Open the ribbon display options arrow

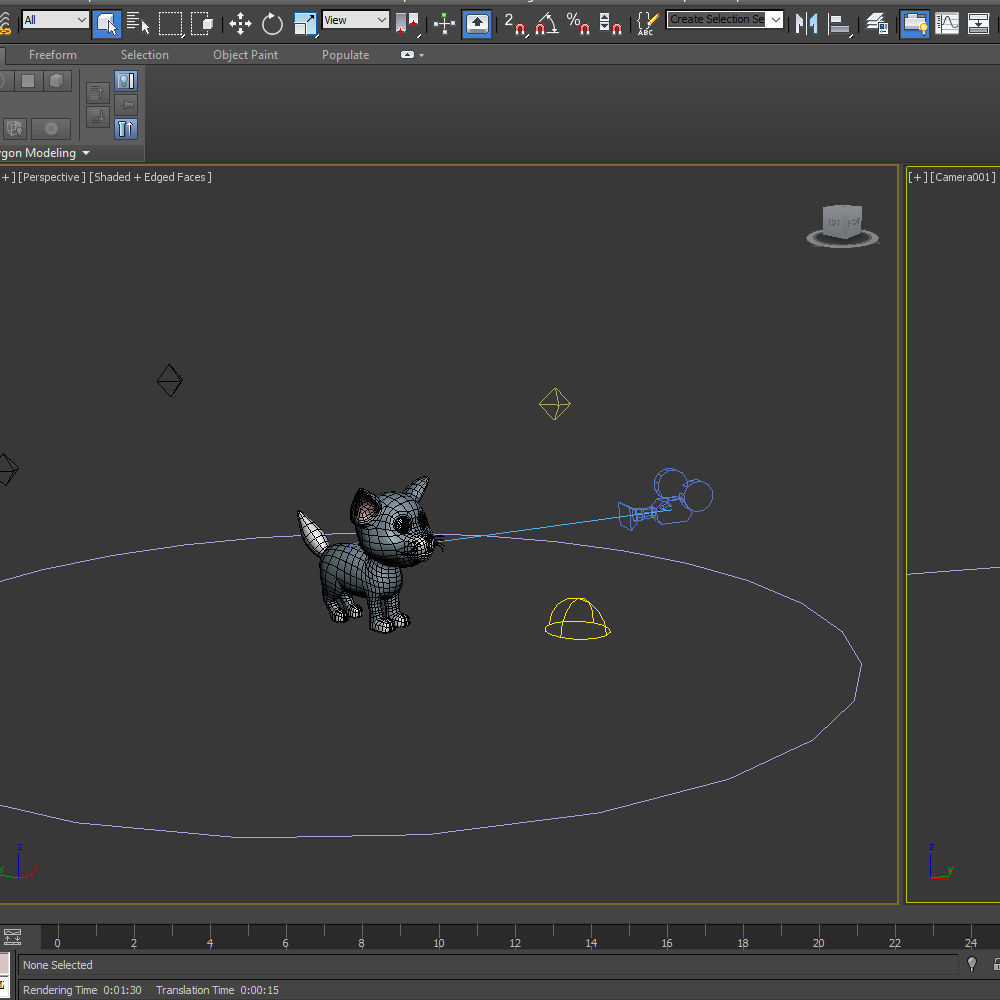(422, 55)
